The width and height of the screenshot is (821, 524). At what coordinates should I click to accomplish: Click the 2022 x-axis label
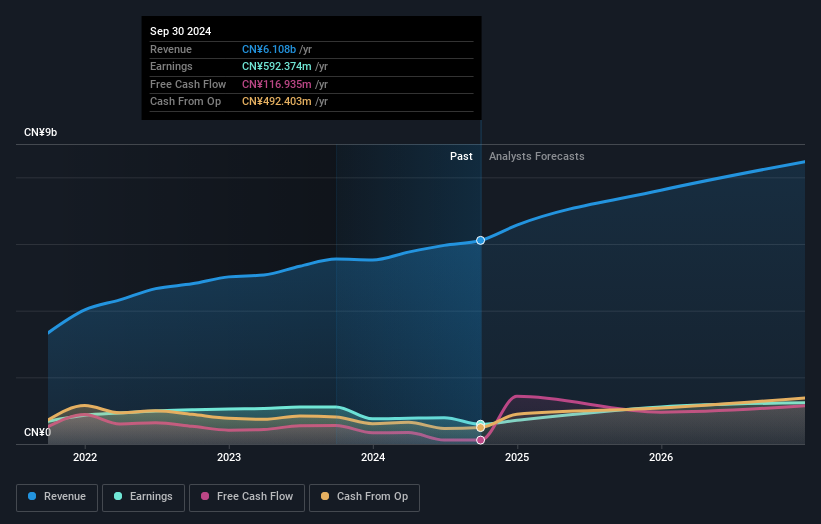pos(85,457)
